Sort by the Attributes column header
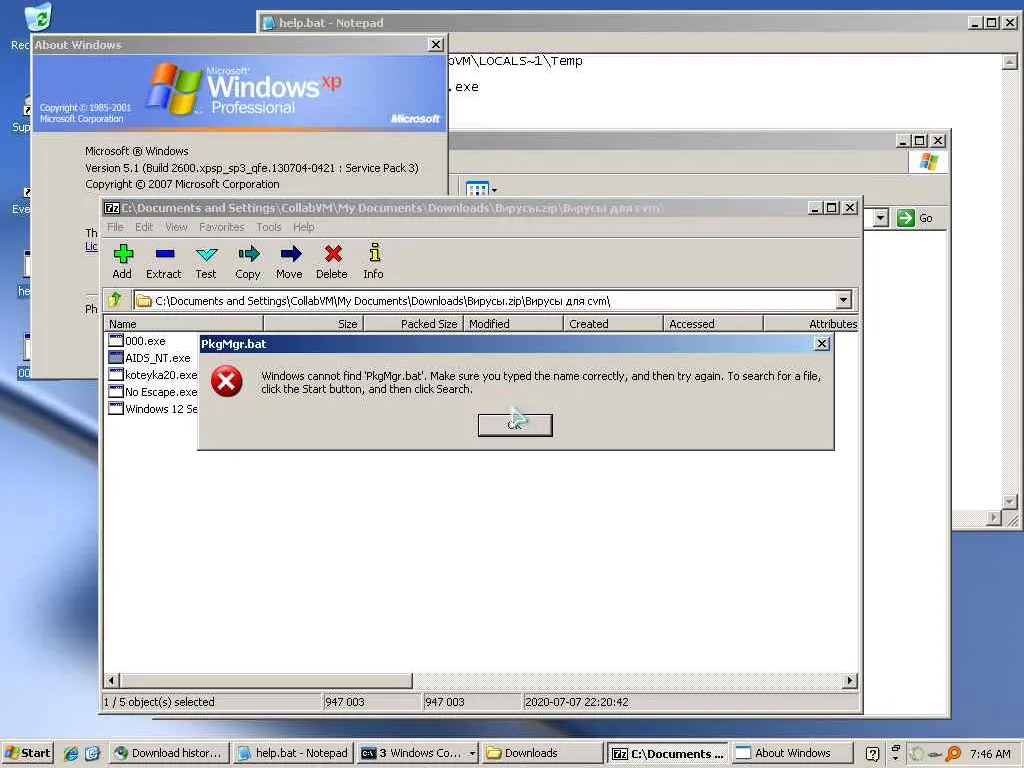Image resolution: width=1024 pixels, height=768 pixels. coord(810,323)
